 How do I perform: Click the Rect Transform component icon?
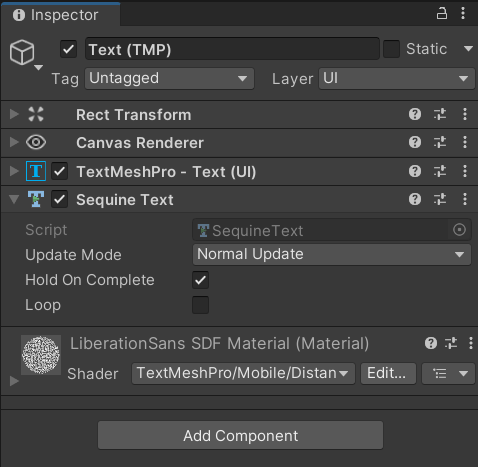[36, 114]
